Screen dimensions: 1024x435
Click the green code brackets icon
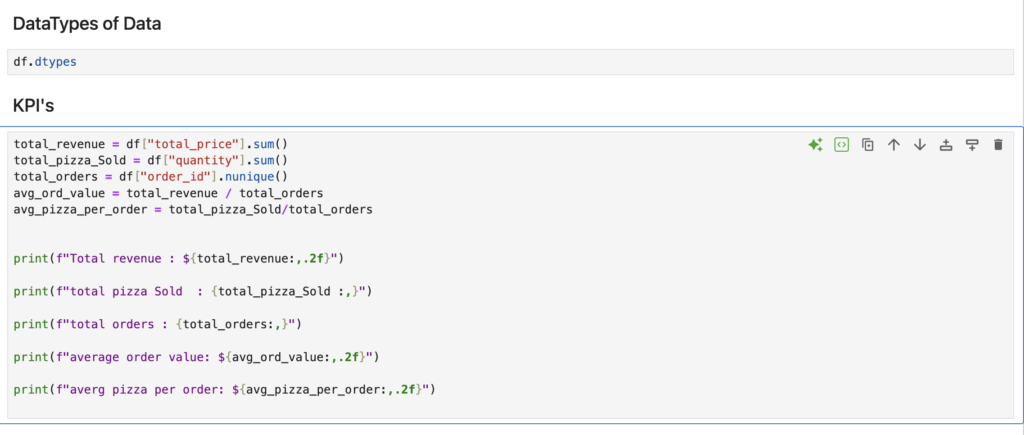click(x=842, y=145)
